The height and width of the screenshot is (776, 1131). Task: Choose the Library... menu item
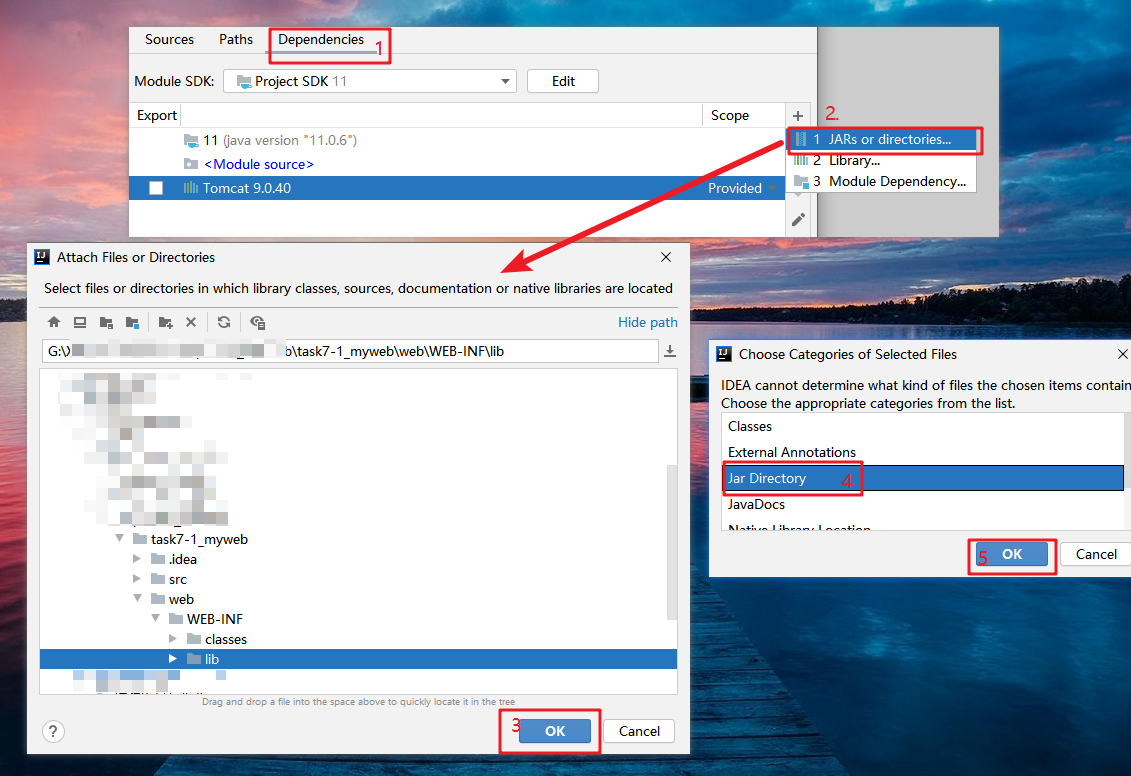[x=881, y=161]
